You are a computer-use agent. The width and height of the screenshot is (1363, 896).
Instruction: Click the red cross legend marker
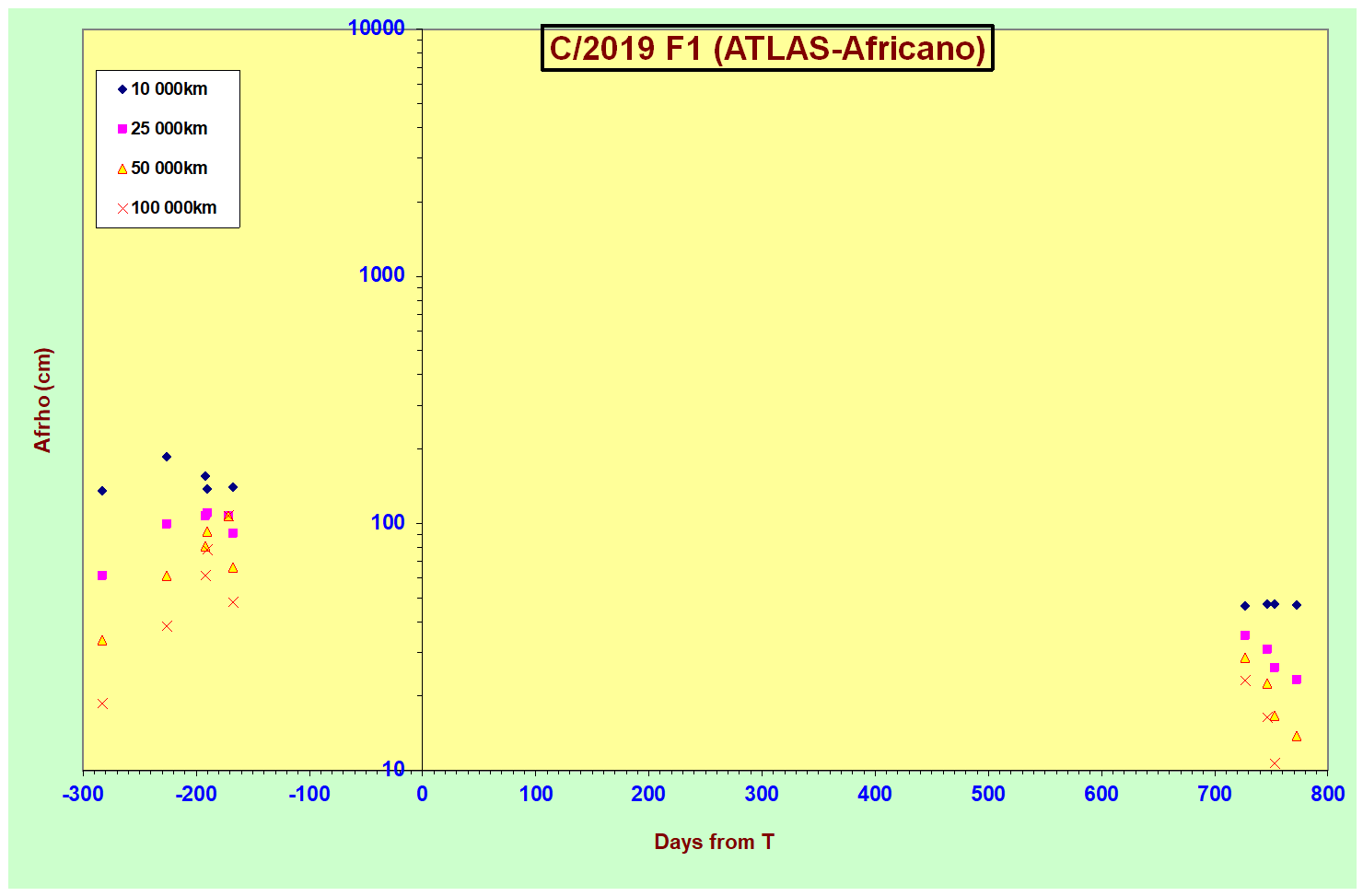(122, 208)
